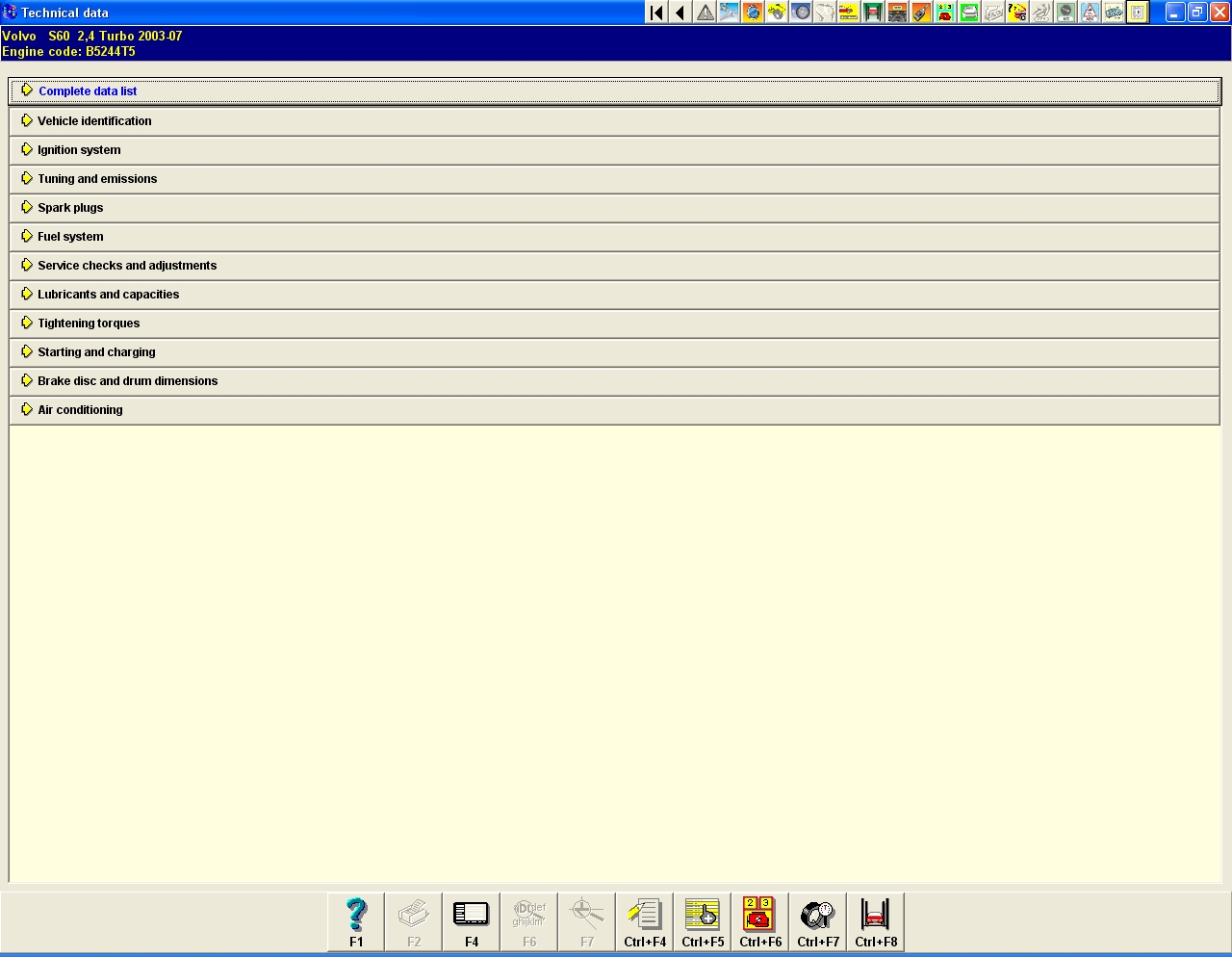Screen dimensions: 1232x957
Task: Click the white document icon at toolbar end
Action: coord(1138,13)
